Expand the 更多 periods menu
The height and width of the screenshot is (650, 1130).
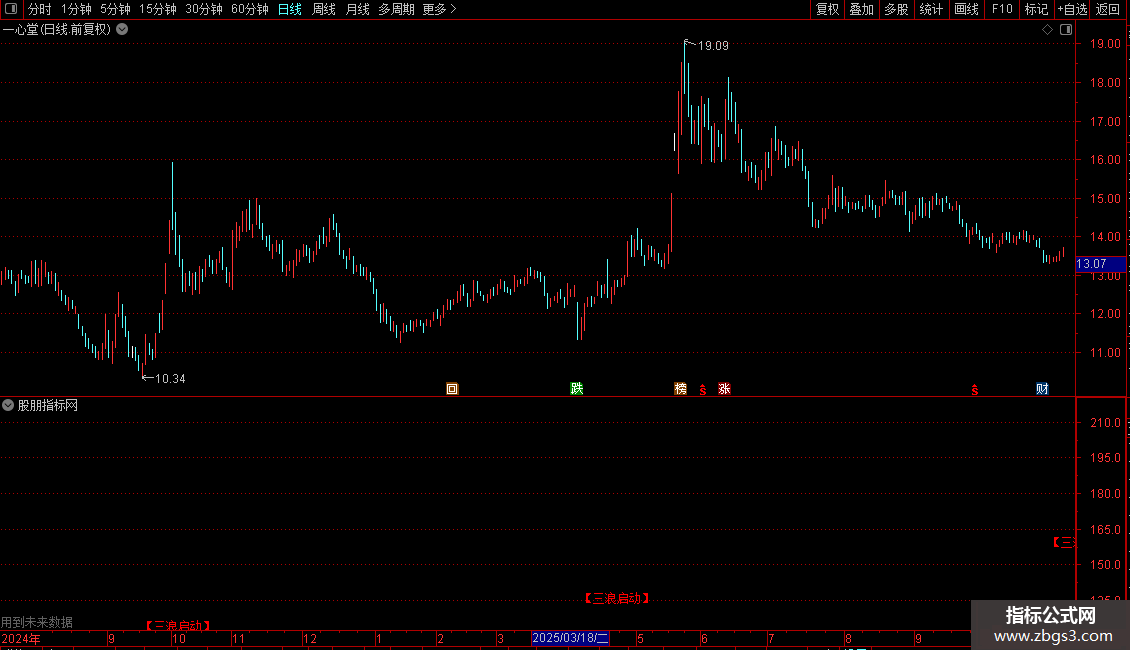coord(439,9)
